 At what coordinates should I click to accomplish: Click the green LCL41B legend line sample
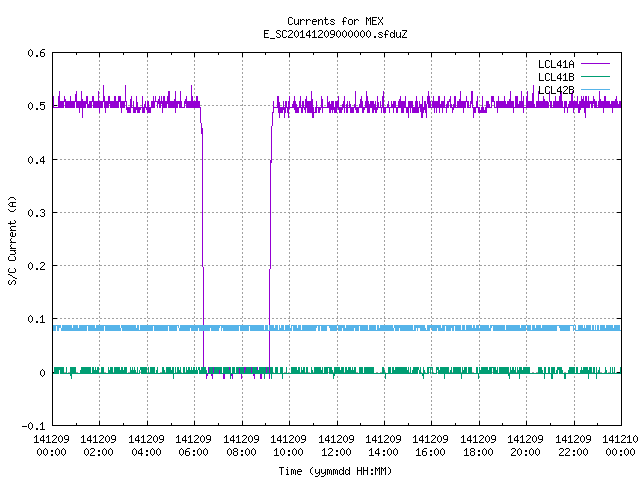595,76
